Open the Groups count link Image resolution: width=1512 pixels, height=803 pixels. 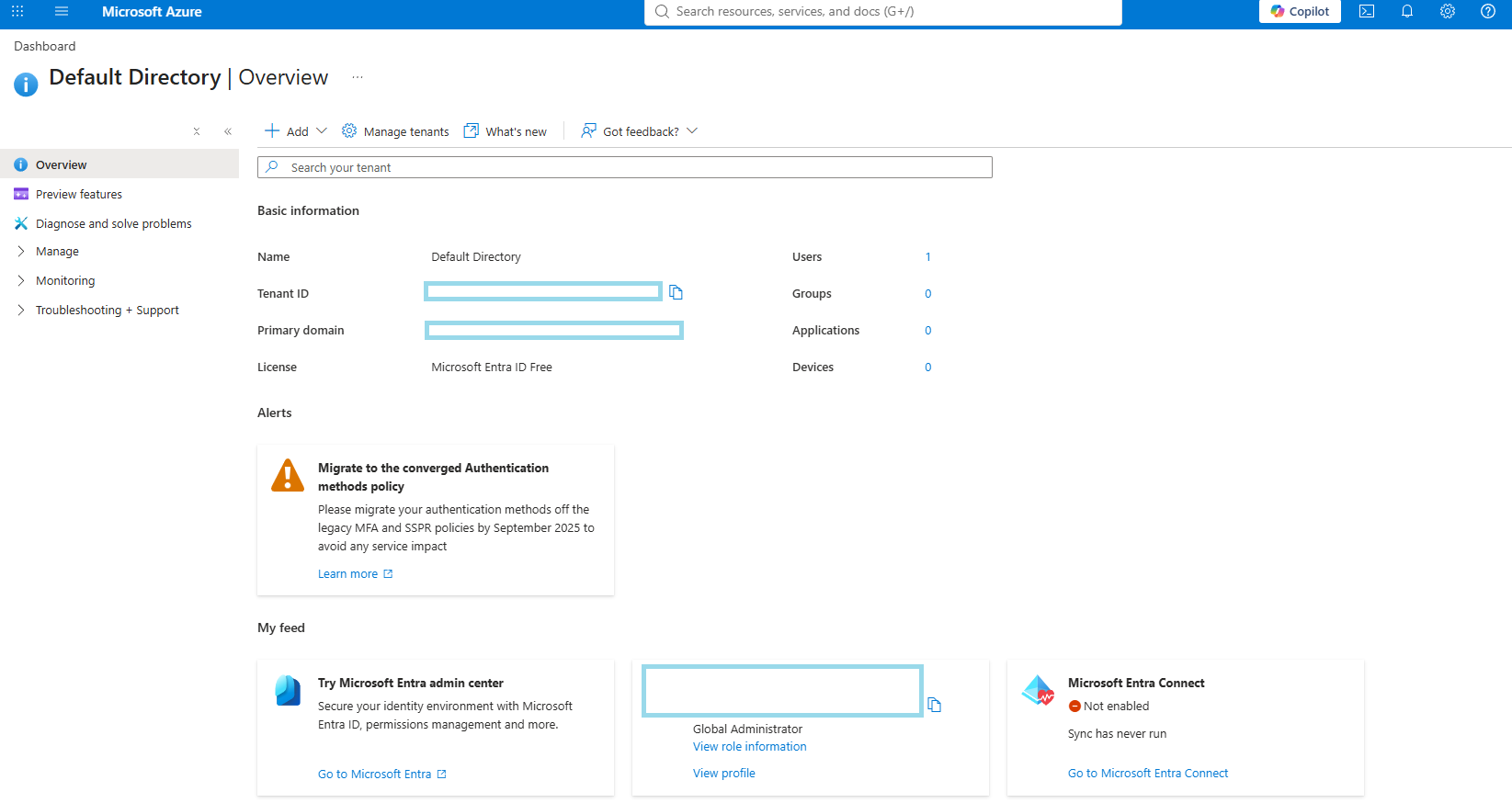click(x=928, y=293)
